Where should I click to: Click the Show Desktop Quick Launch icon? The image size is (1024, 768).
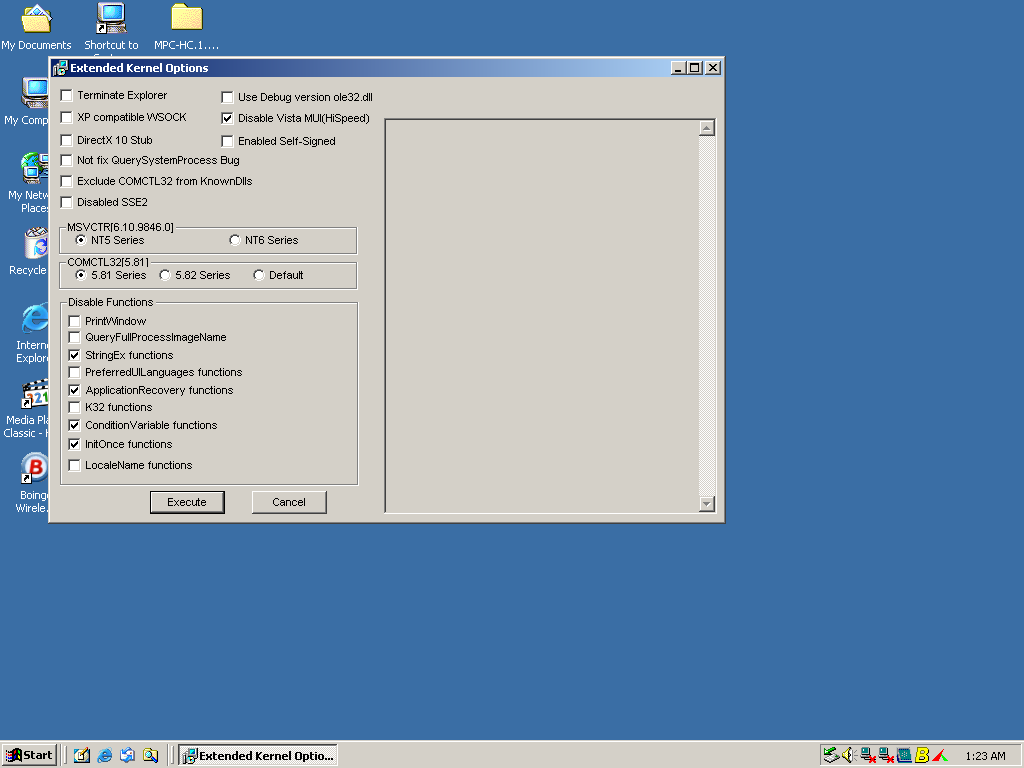(82, 755)
